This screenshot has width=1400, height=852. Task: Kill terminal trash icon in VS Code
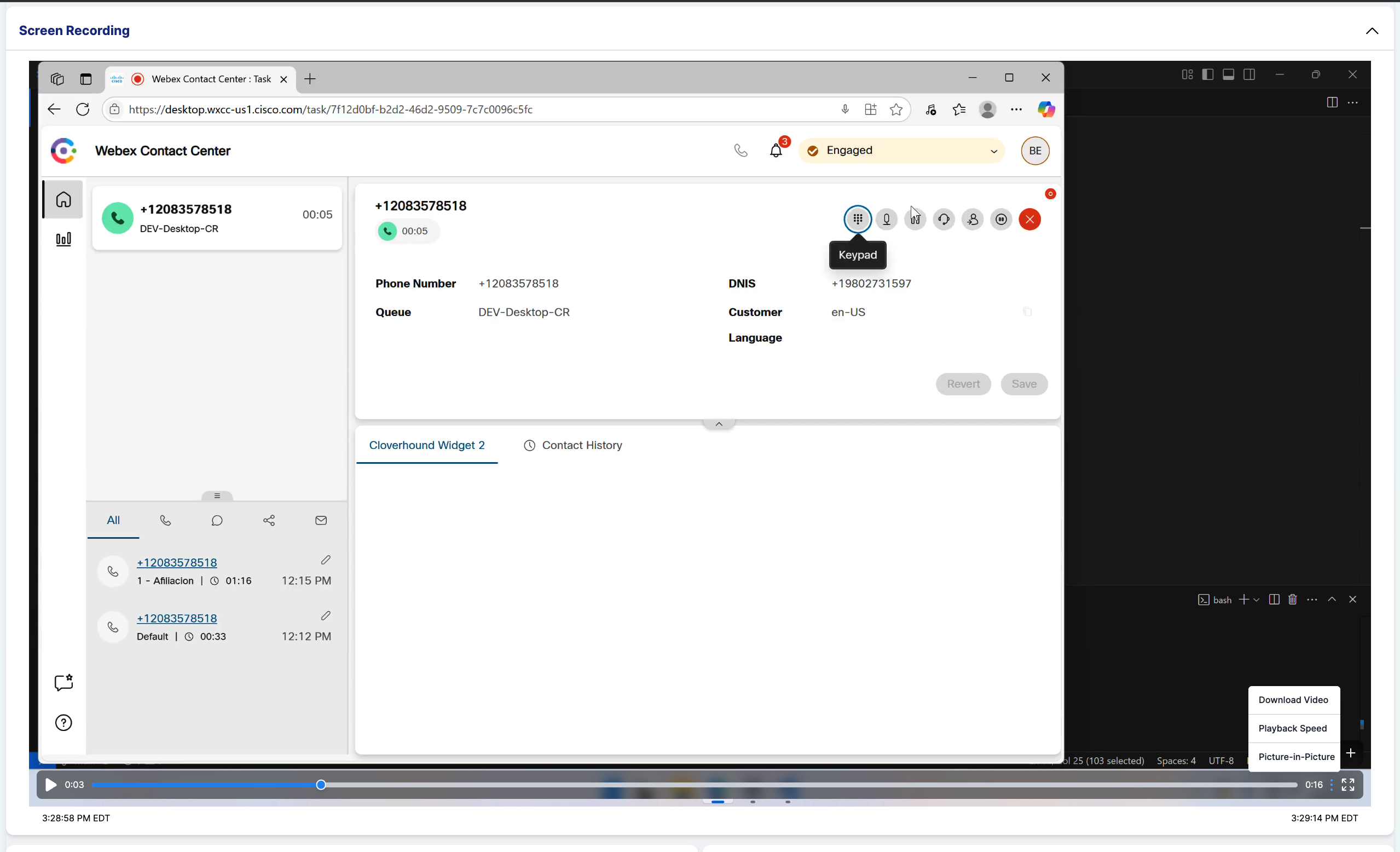click(x=1293, y=600)
